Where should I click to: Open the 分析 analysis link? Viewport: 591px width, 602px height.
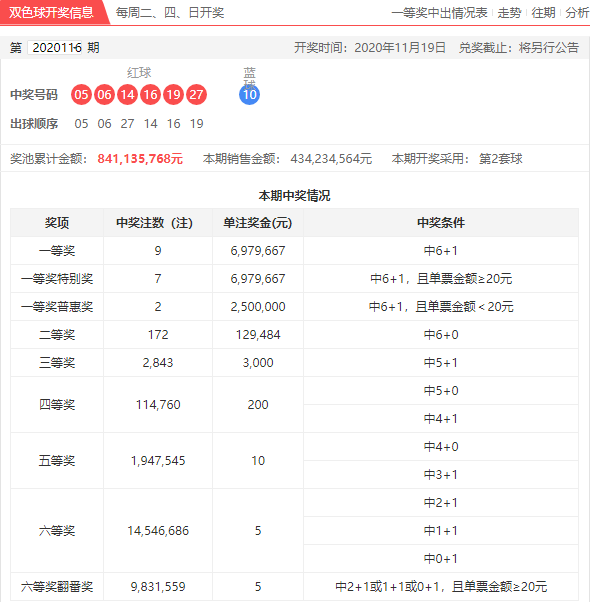[x=577, y=13]
